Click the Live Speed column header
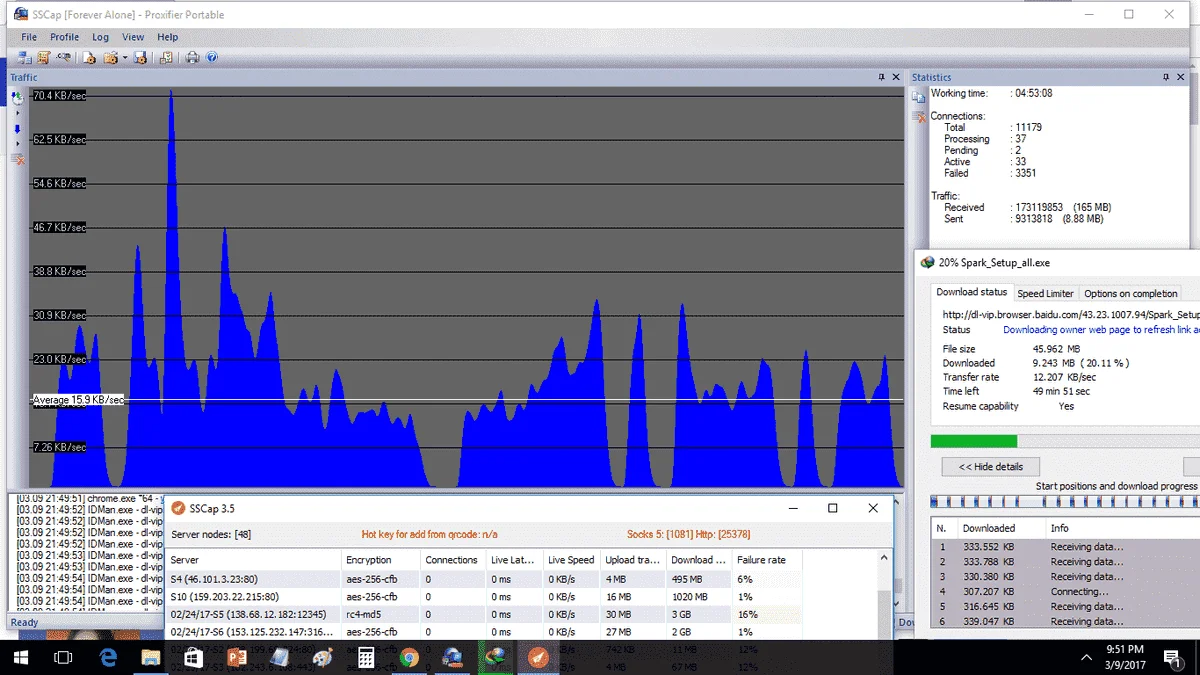This screenshot has height=675, width=1200. click(572, 560)
